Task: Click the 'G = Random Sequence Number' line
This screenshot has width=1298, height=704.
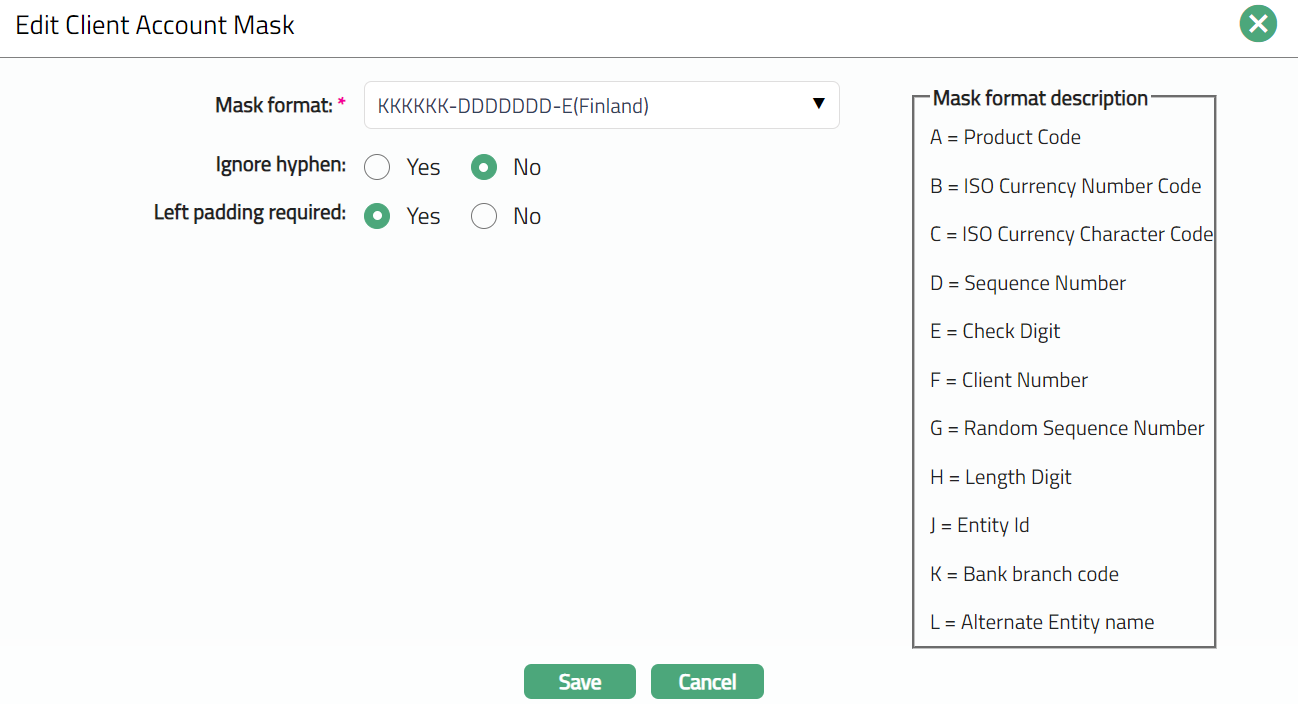Action: click(1067, 429)
